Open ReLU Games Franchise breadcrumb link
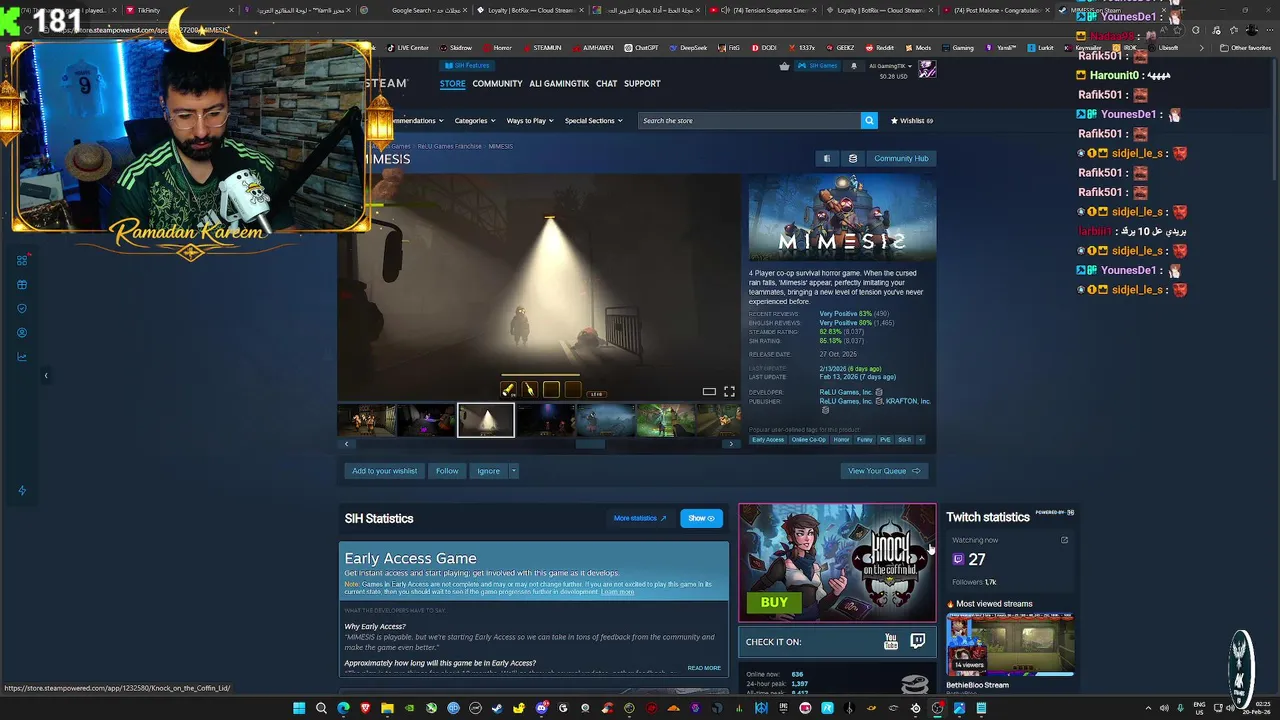Image resolution: width=1280 pixels, height=720 pixels. click(x=449, y=146)
